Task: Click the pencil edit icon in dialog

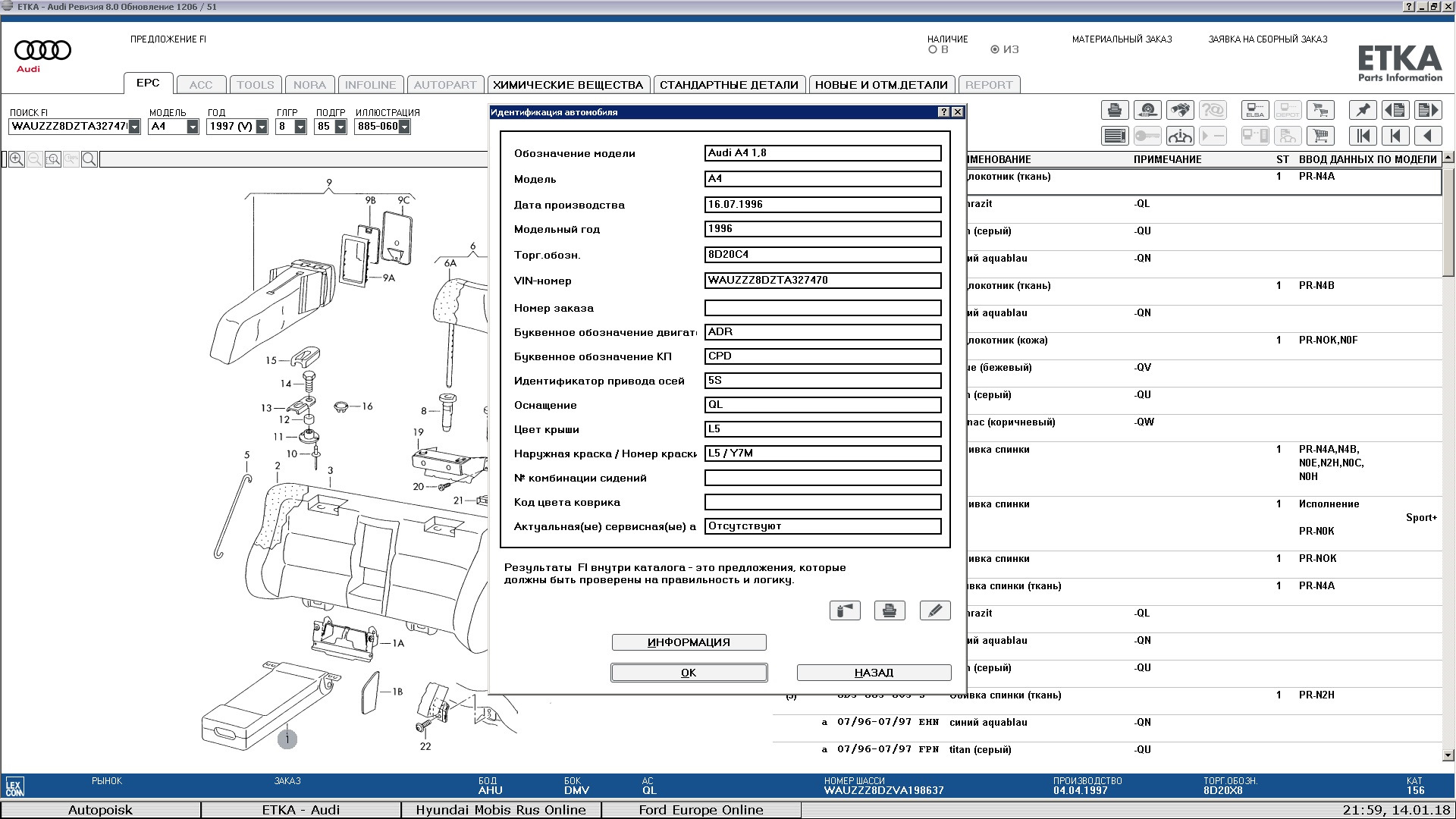Action: [935, 610]
